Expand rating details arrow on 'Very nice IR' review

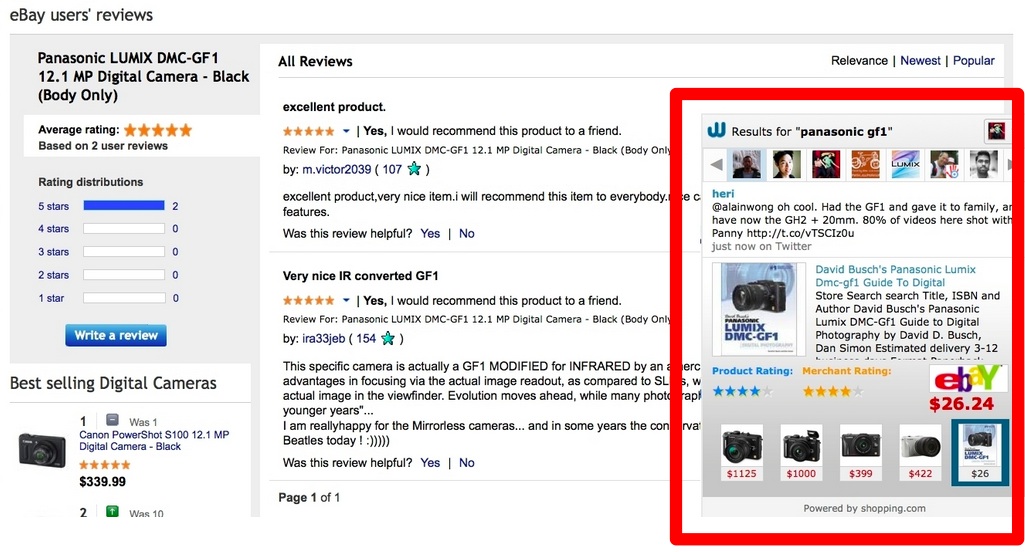pos(346,300)
